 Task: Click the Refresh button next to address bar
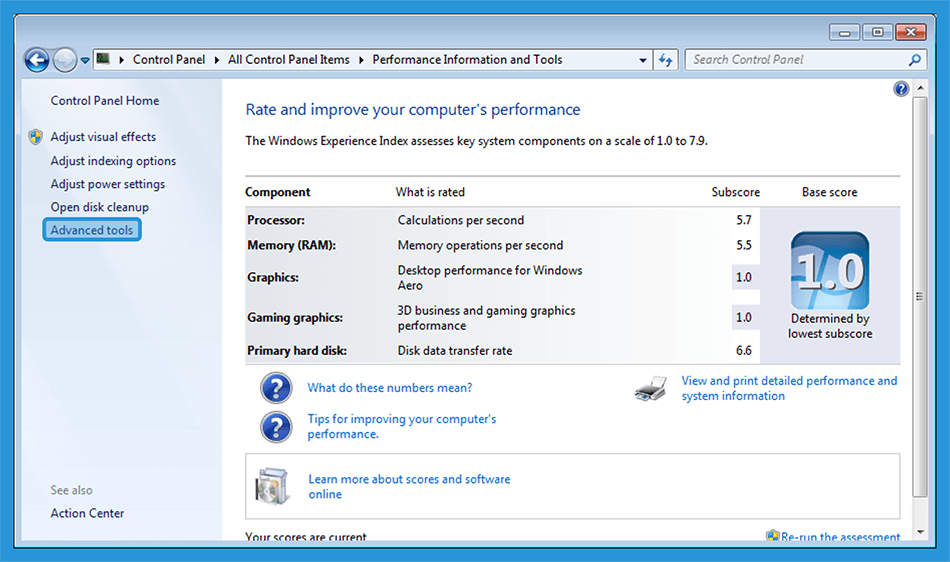click(665, 60)
